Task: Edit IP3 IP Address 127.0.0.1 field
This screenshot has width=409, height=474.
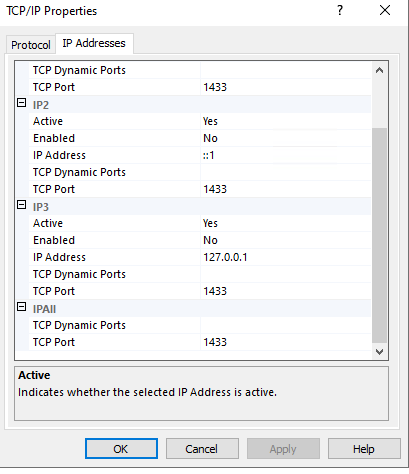Action: (286, 257)
